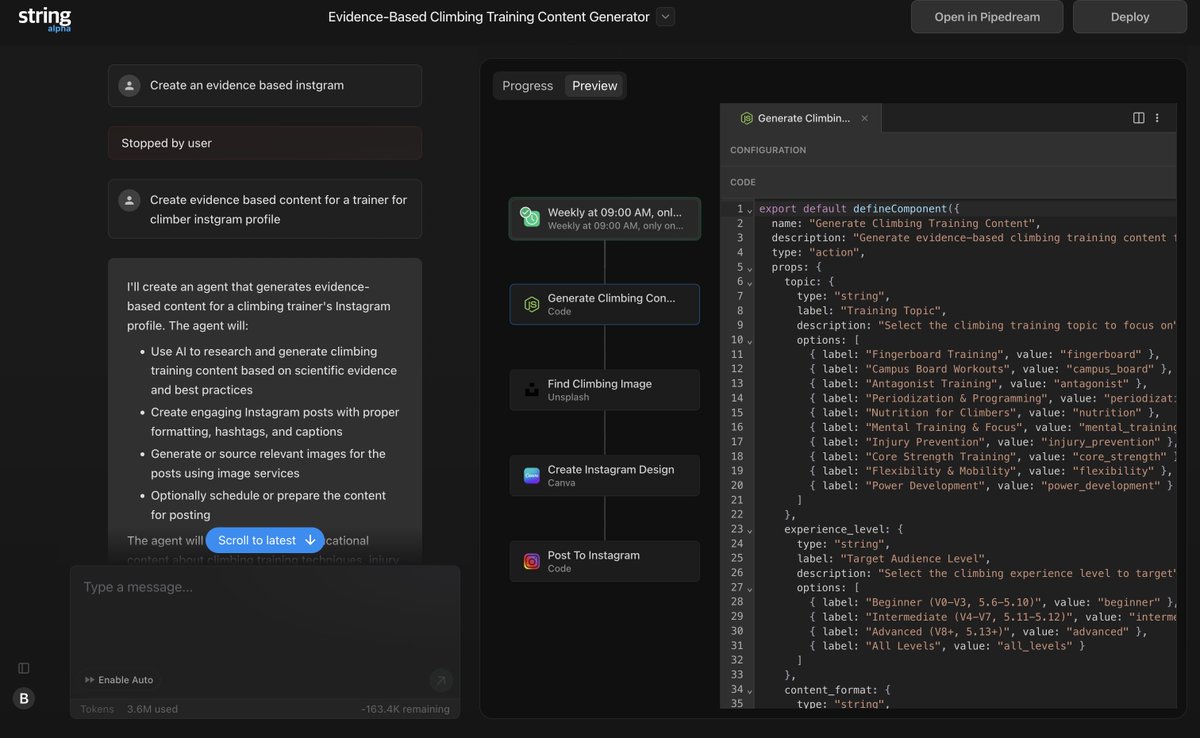Toggle the split editor layout icon
The image size is (1200, 738).
click(x=1138, y=118)
